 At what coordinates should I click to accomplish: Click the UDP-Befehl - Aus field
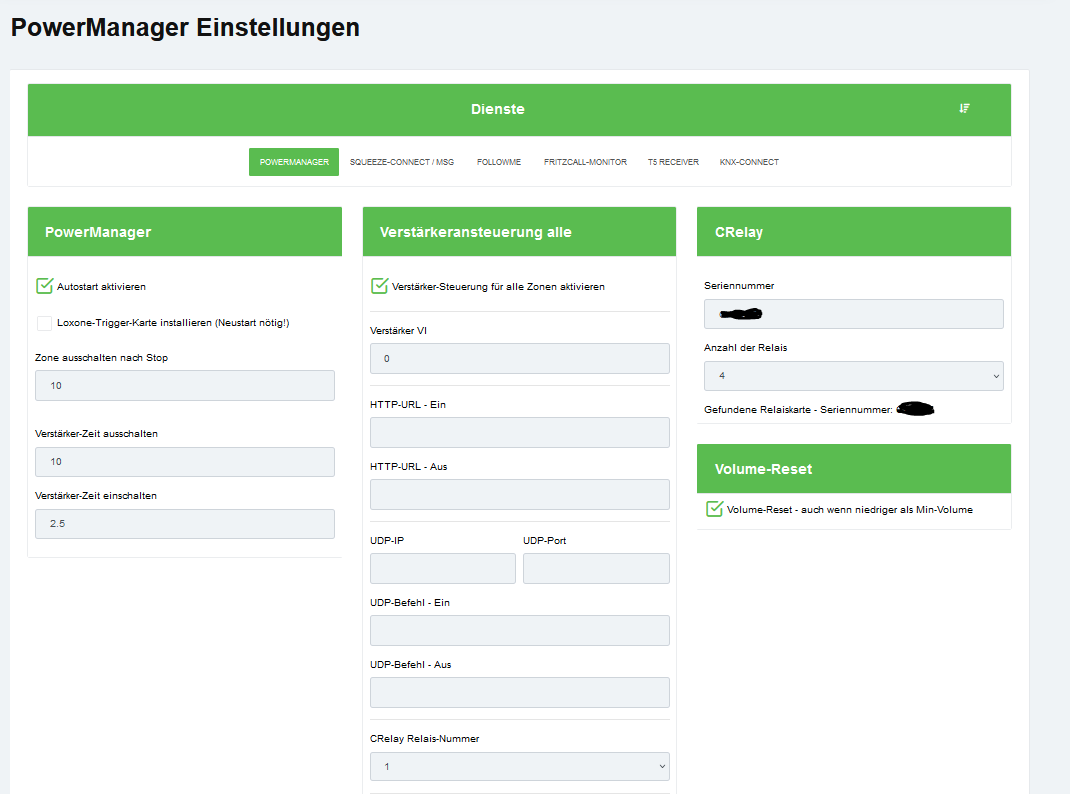point(519,692)
